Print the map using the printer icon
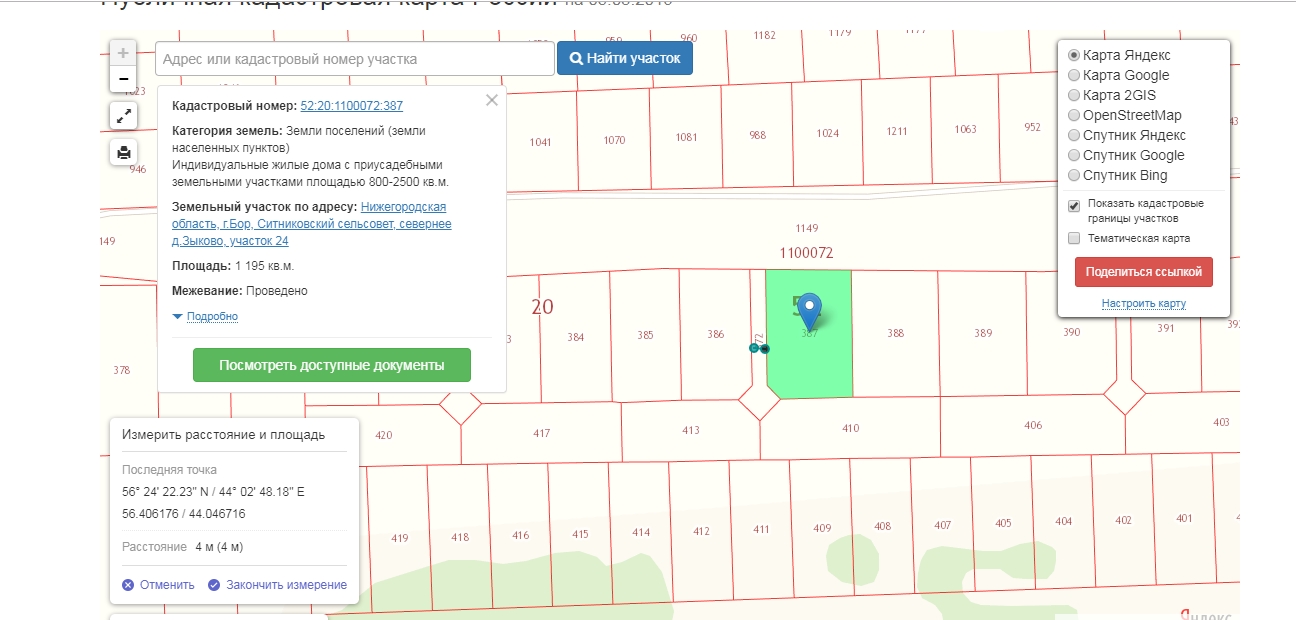Screen dimensions: 1296x620 [x=123, y=153]
